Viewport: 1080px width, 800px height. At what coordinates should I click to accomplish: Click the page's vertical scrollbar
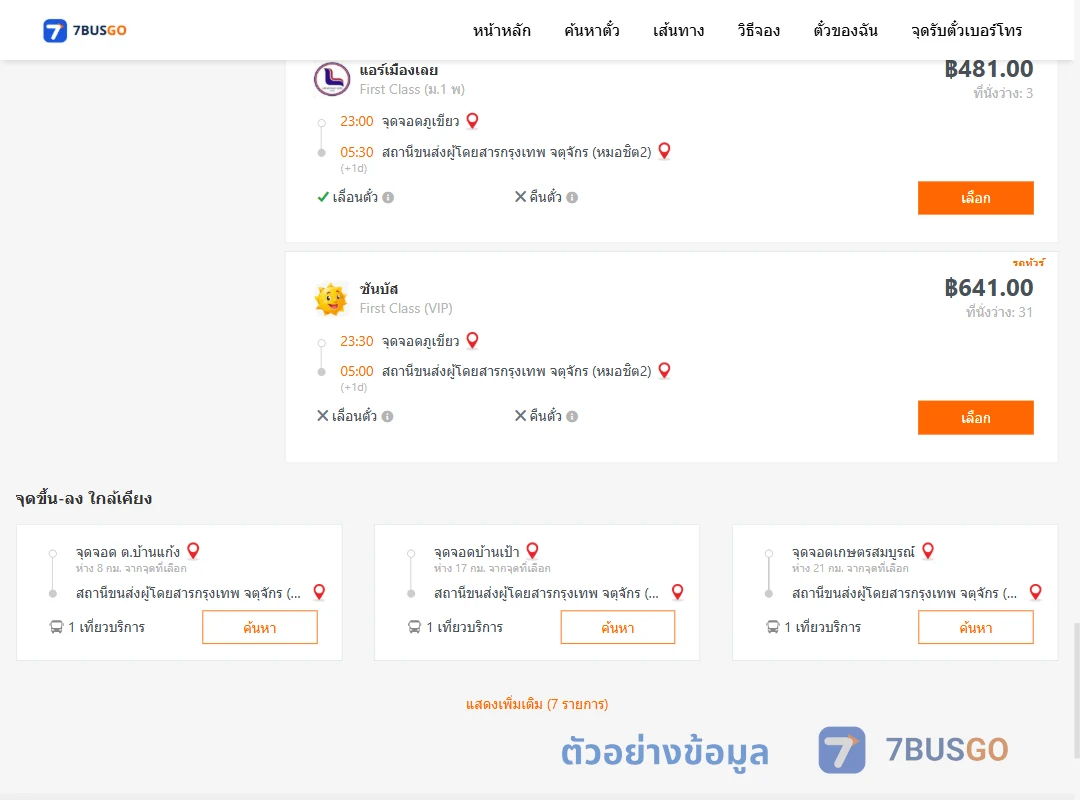[1076, 689]
